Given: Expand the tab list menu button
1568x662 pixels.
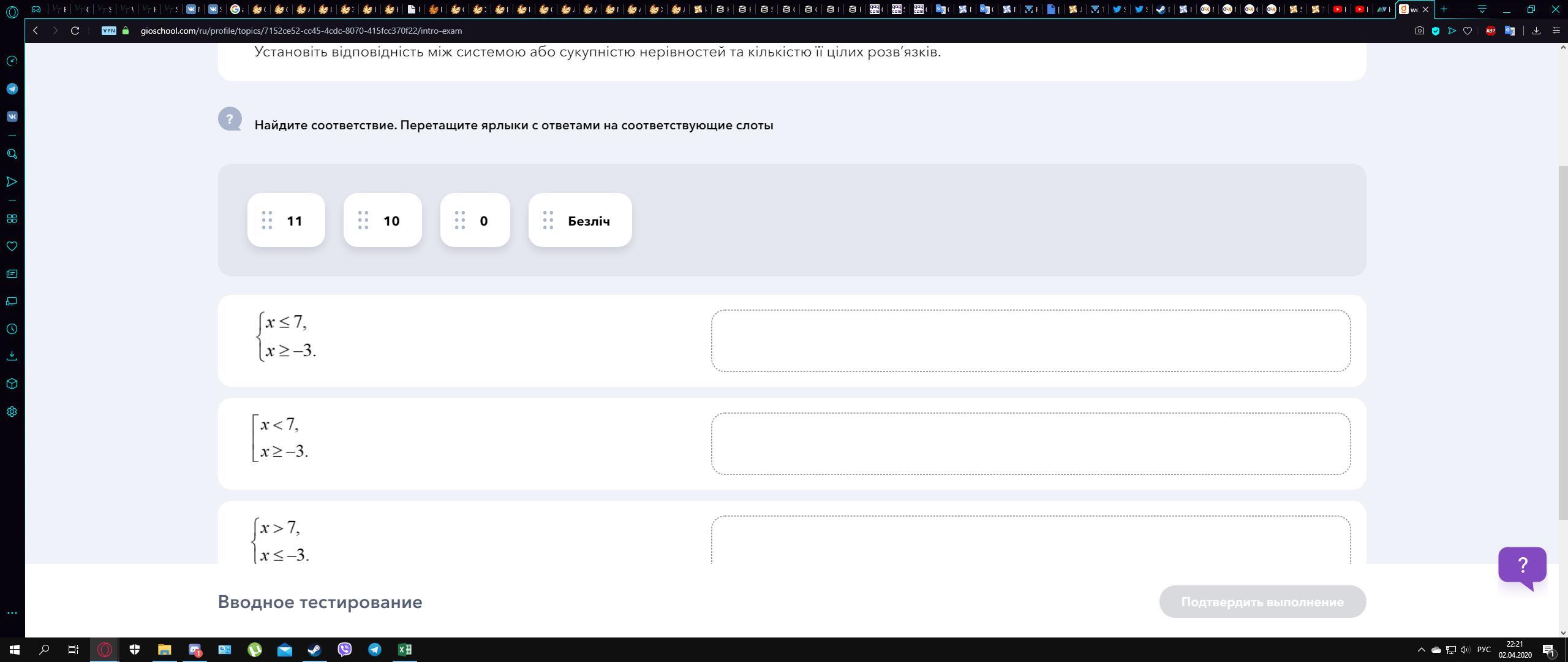Looking at the screenshot, I should click(x=1482, y=9).
